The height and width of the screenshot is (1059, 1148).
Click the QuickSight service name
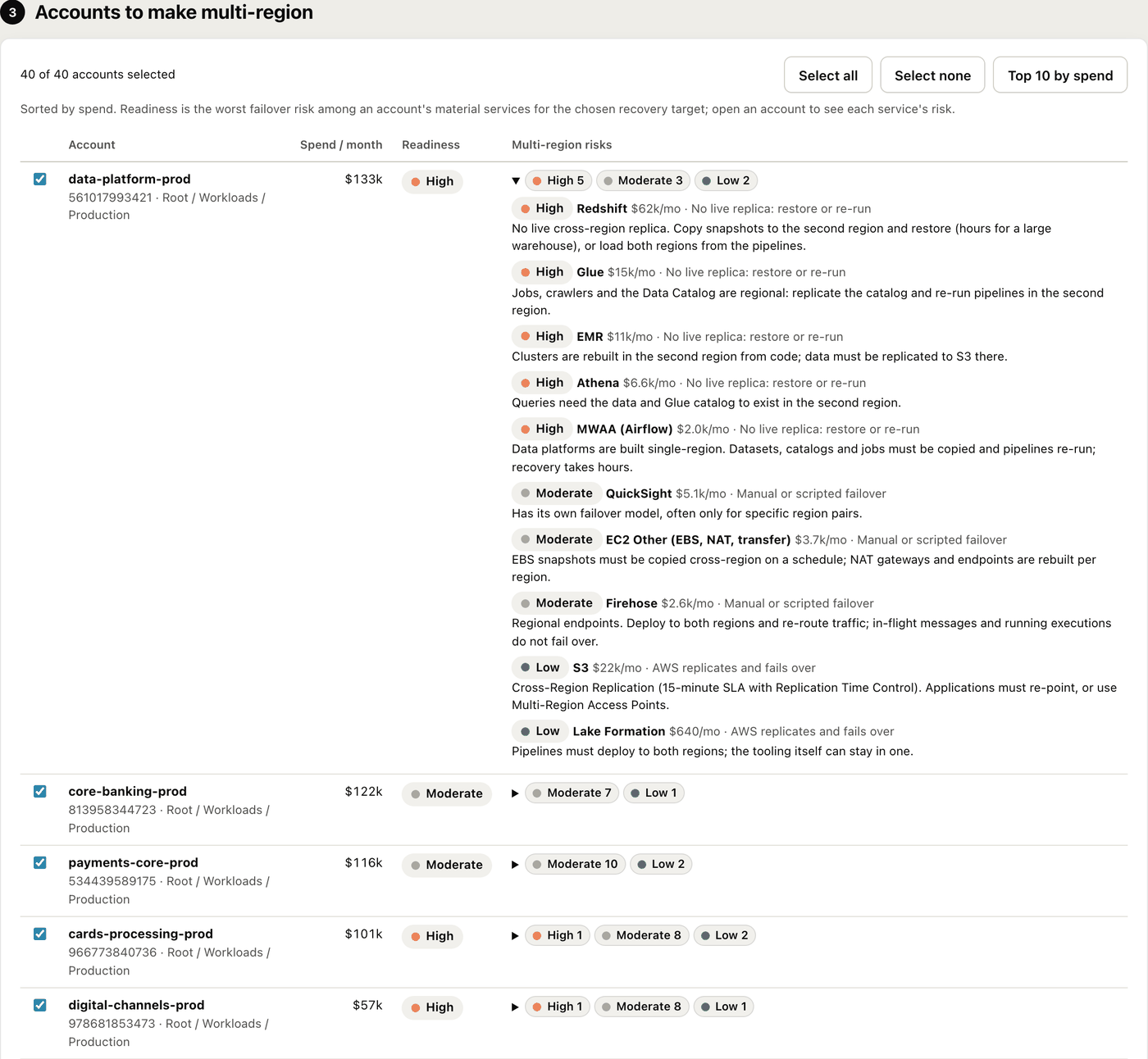pos(639,493)
